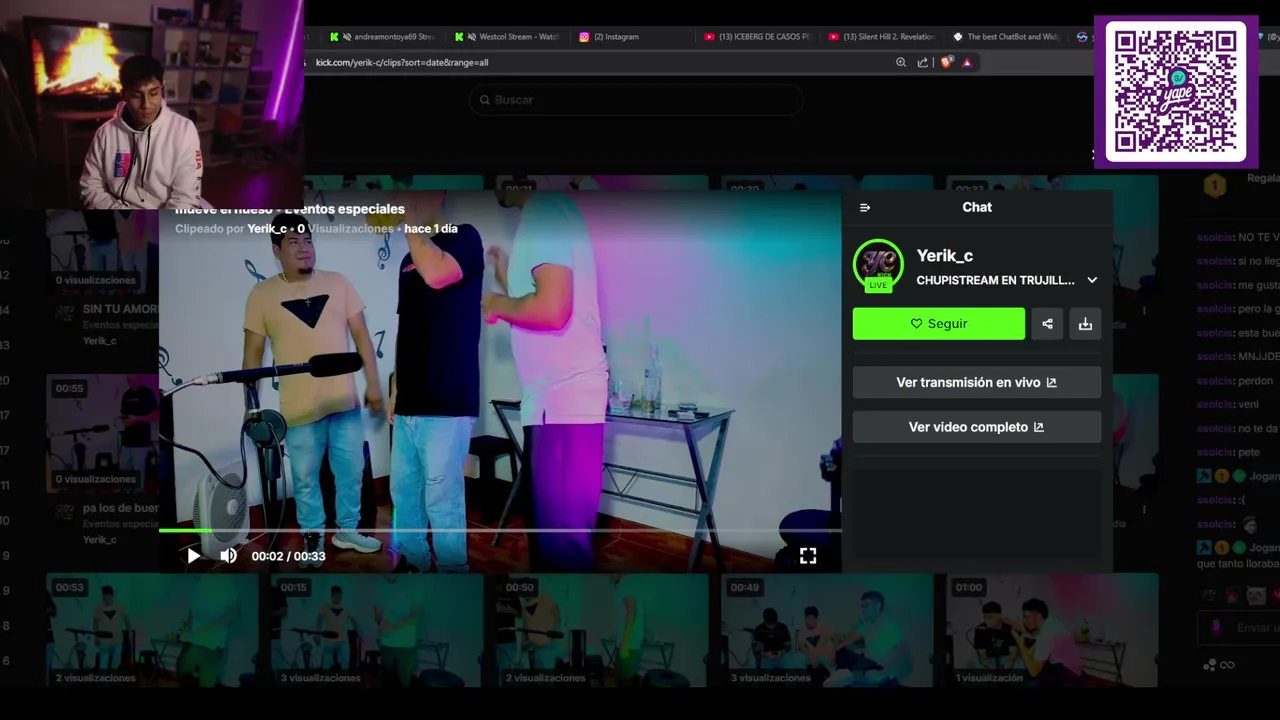Click the zoom magnifier icon in the address bar
This screenshot has height=720, width=1280.
[x=901, y=62]
